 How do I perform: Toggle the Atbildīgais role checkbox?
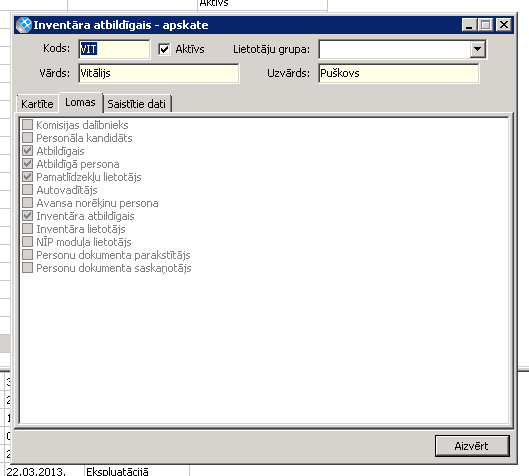tap(27, 150)
